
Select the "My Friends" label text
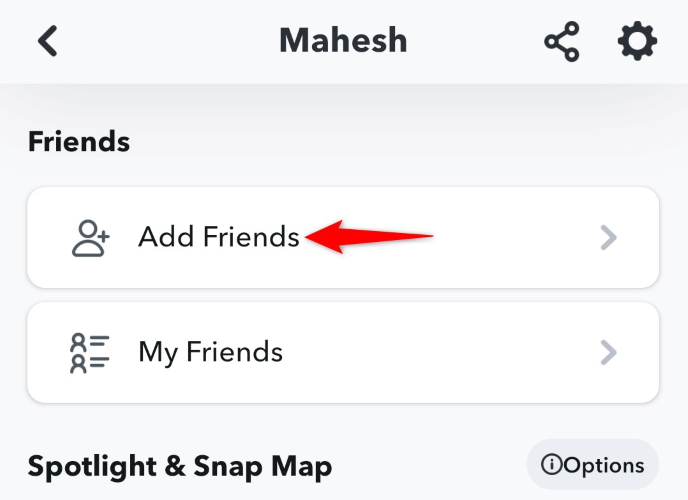pyautogui.click(x=211, y=352)
